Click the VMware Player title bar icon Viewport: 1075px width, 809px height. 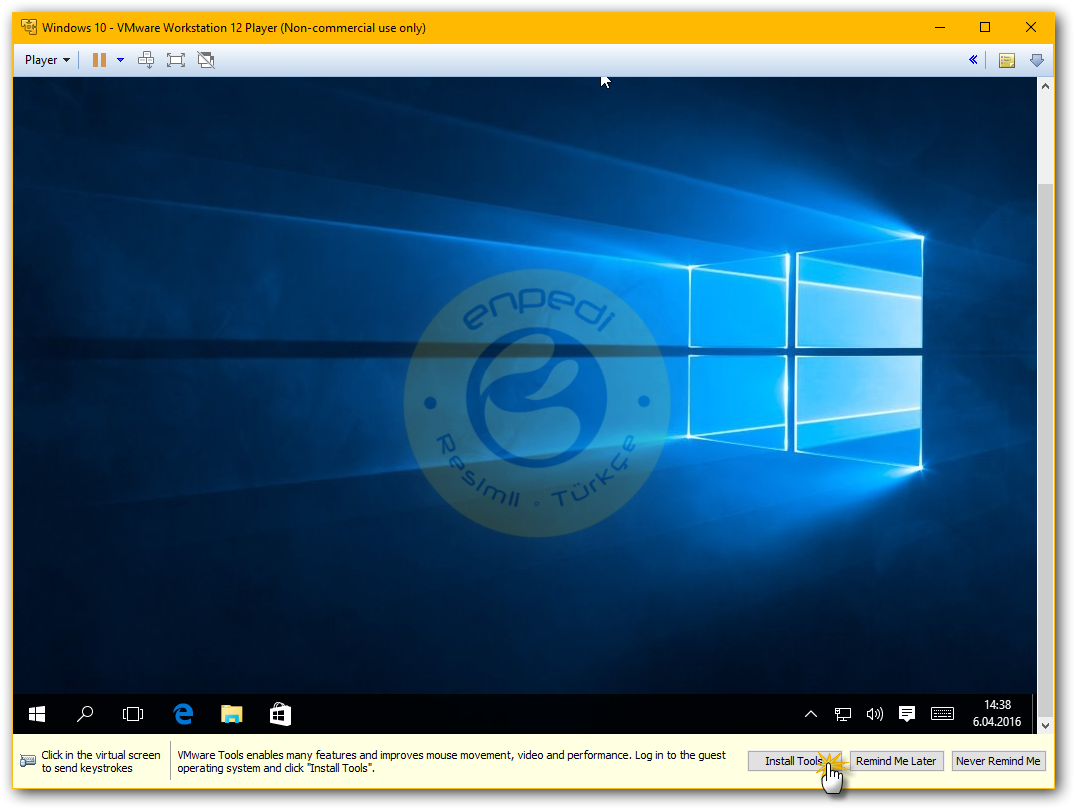coord(29,27)
